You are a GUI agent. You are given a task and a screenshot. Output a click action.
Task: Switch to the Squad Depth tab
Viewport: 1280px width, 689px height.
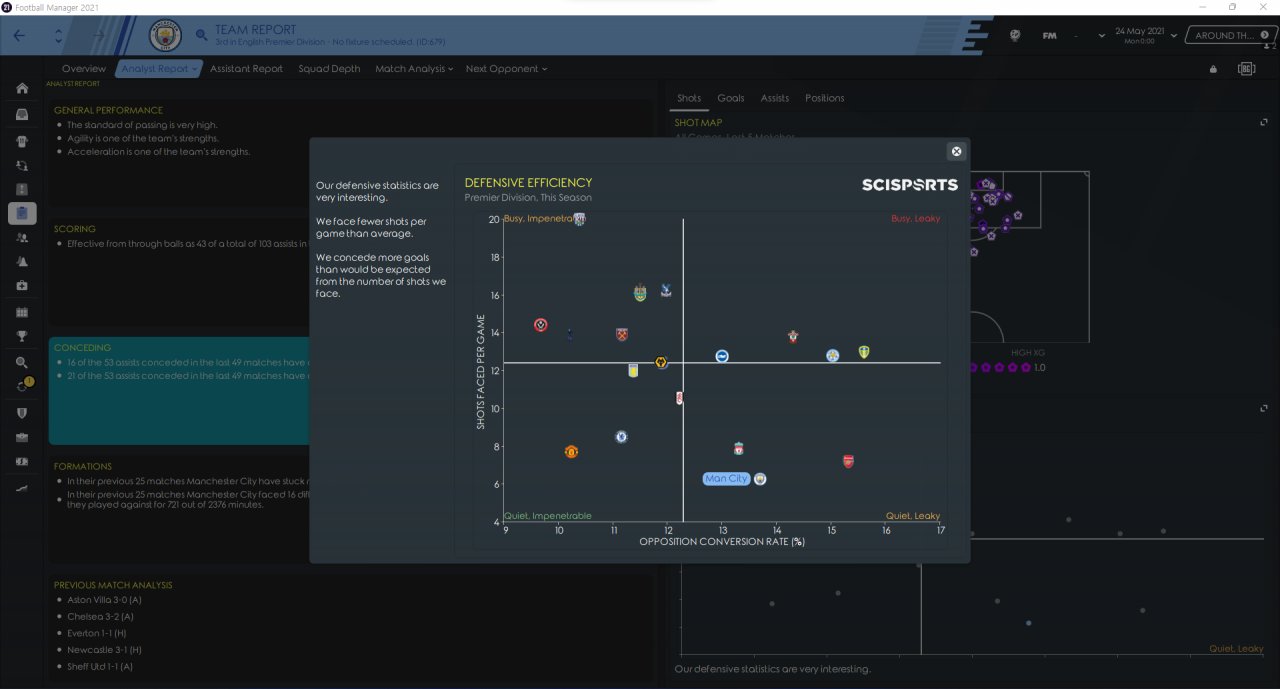329,69
